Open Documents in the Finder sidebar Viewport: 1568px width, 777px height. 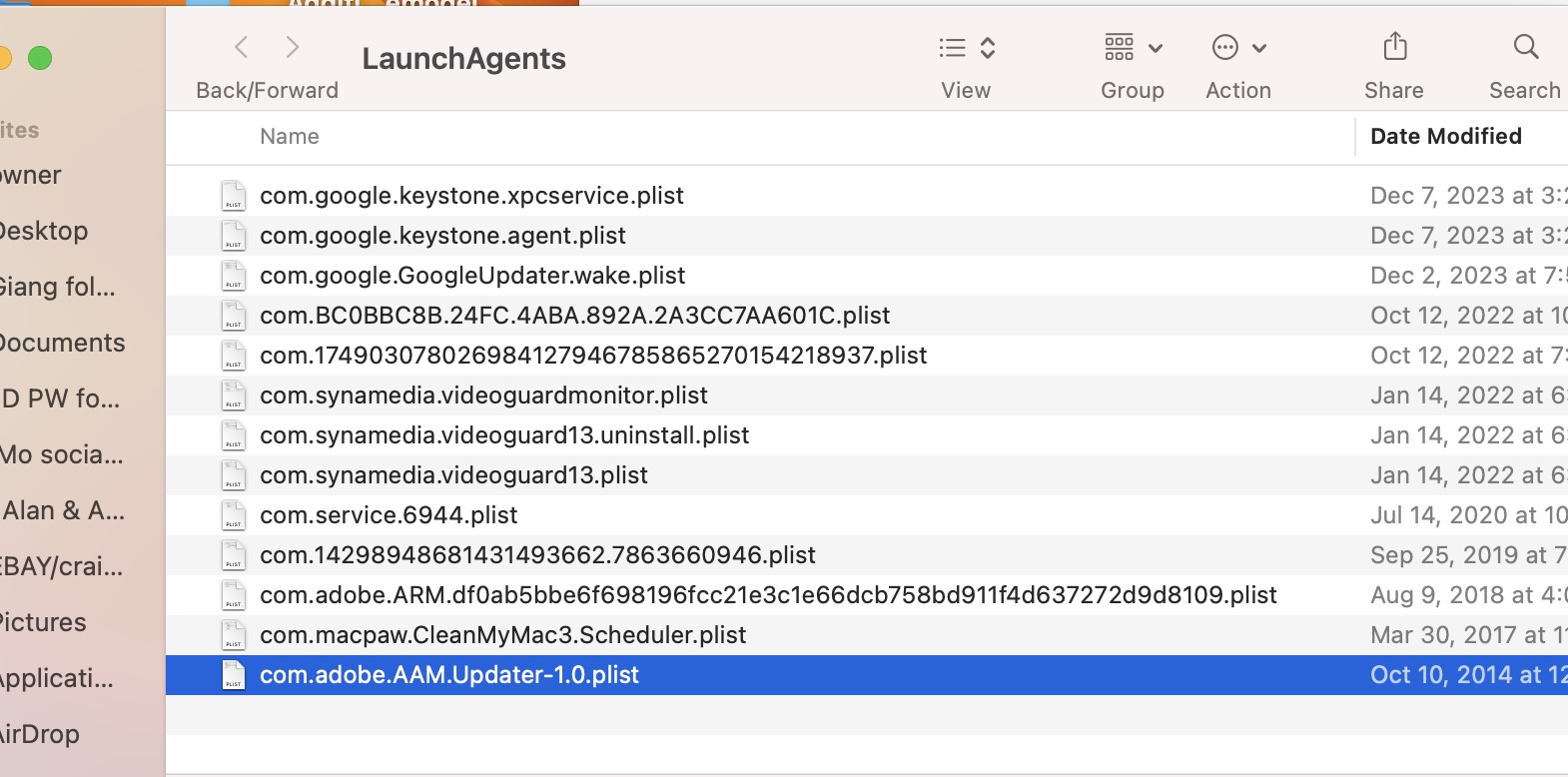[x=63, y=344]
